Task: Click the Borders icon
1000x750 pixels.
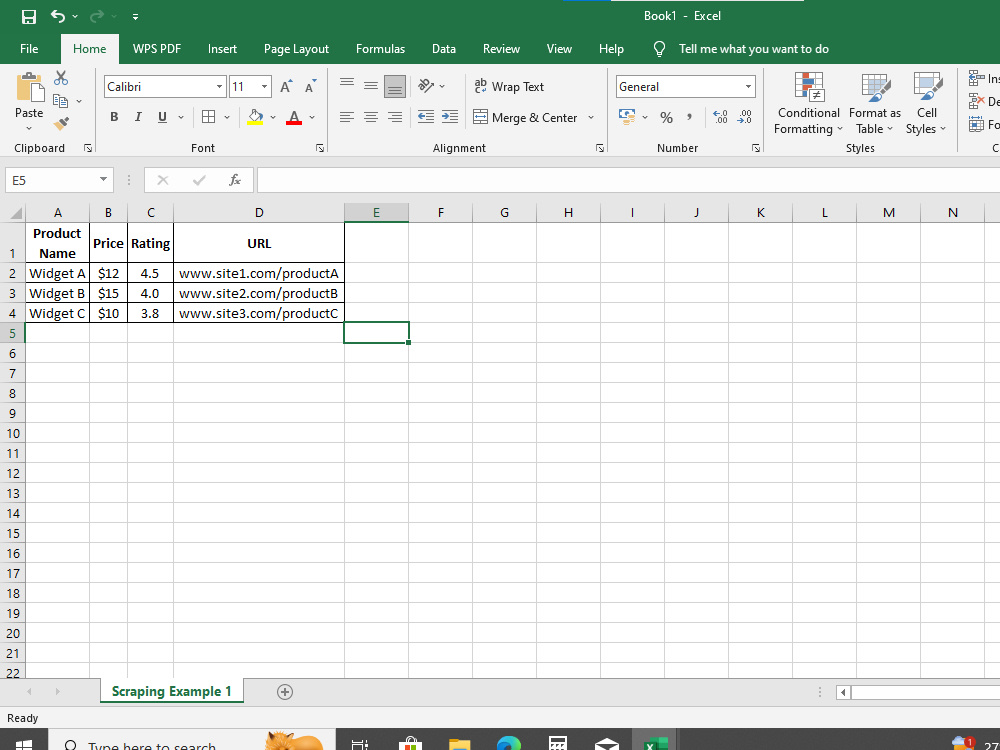Action: point(208,117)
